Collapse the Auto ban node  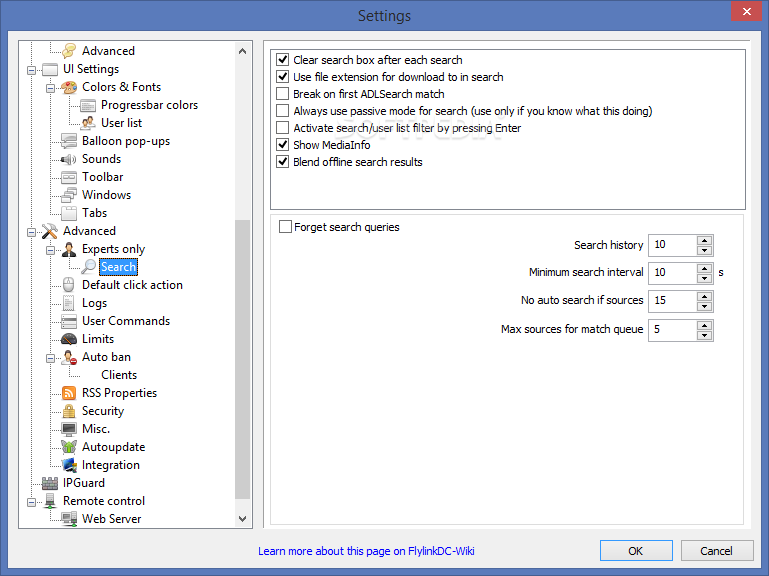51,358
